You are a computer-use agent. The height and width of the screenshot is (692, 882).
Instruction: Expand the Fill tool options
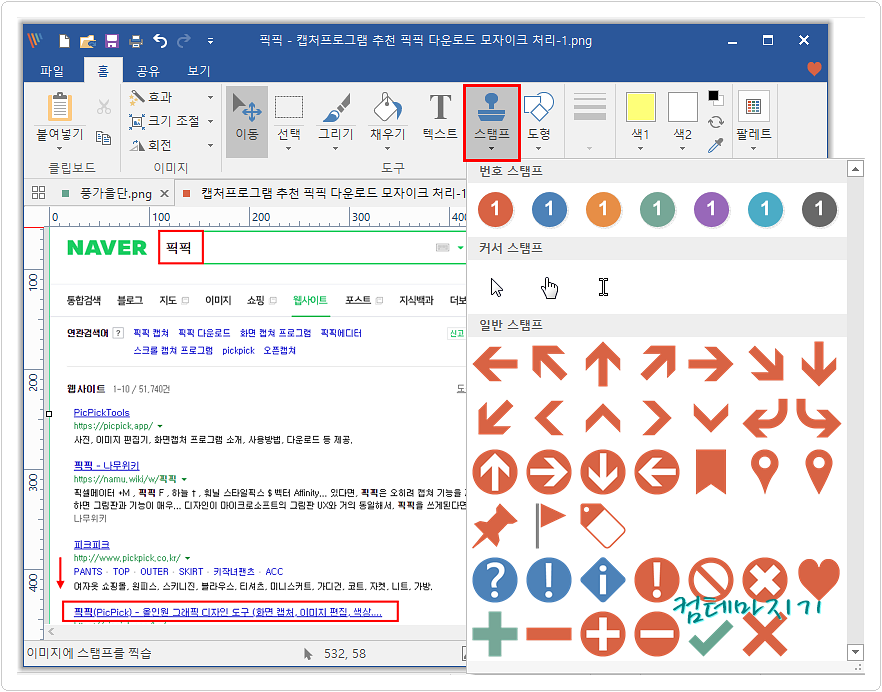388,149
